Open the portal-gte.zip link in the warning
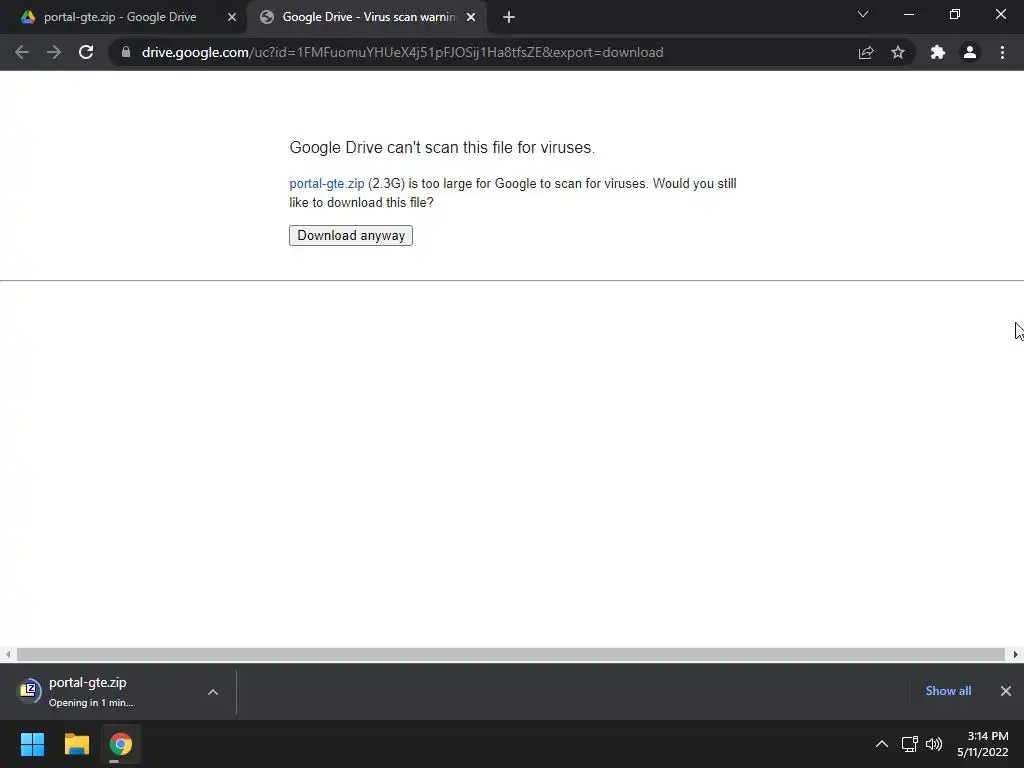Viewport: 1024px width, 768px height. 327,184
